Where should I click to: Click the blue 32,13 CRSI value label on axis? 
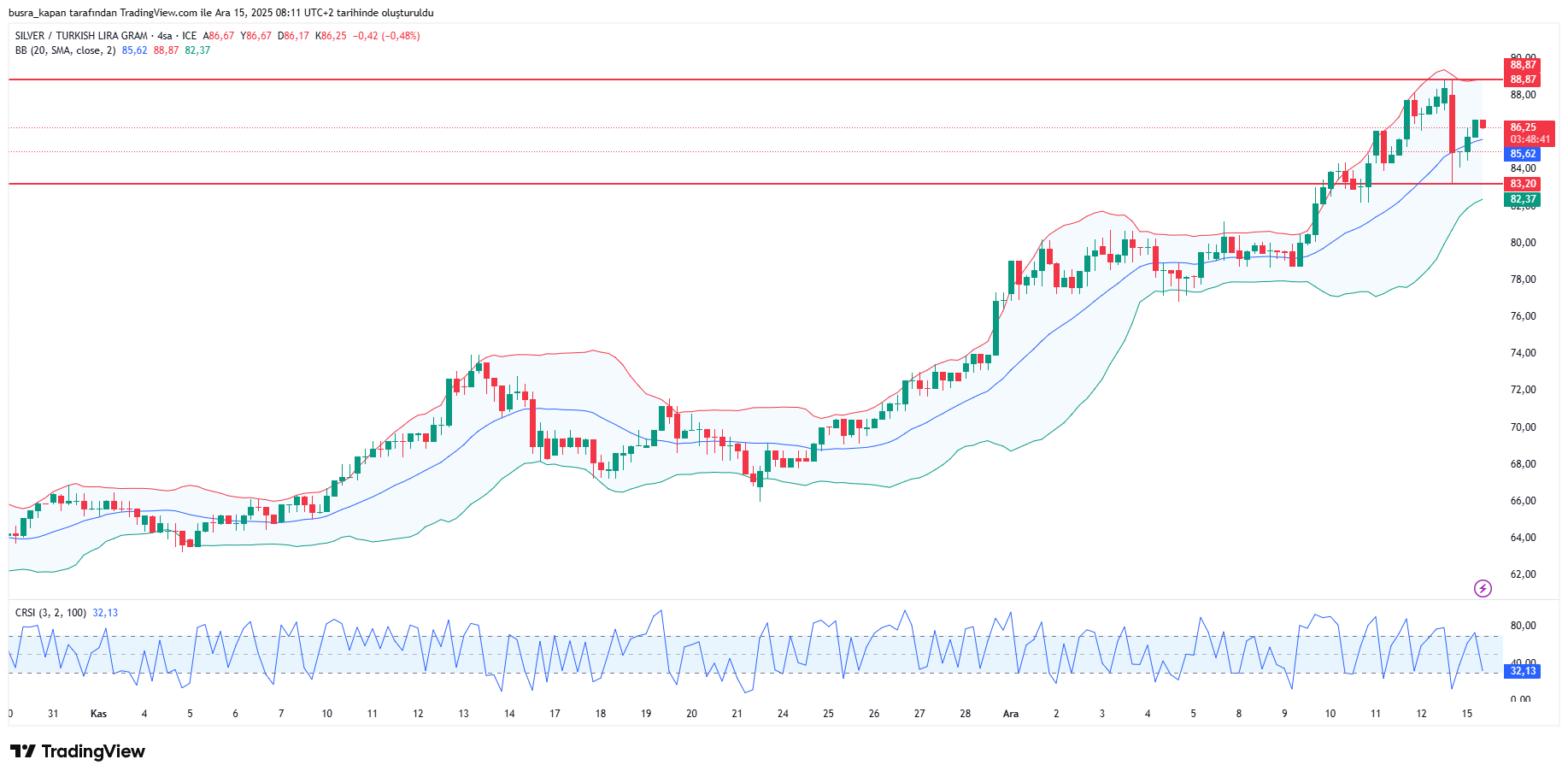tap(1523, 671)
